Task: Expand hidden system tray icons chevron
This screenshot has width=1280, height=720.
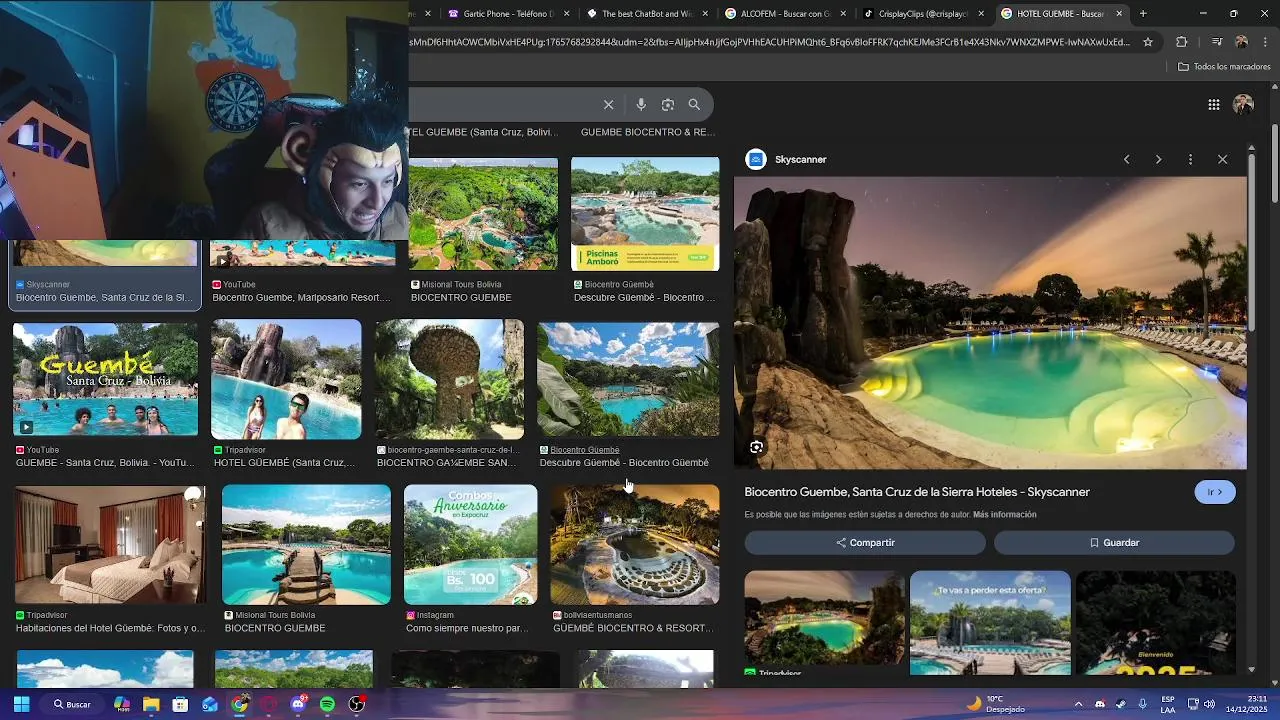Action: point(1078,704)
